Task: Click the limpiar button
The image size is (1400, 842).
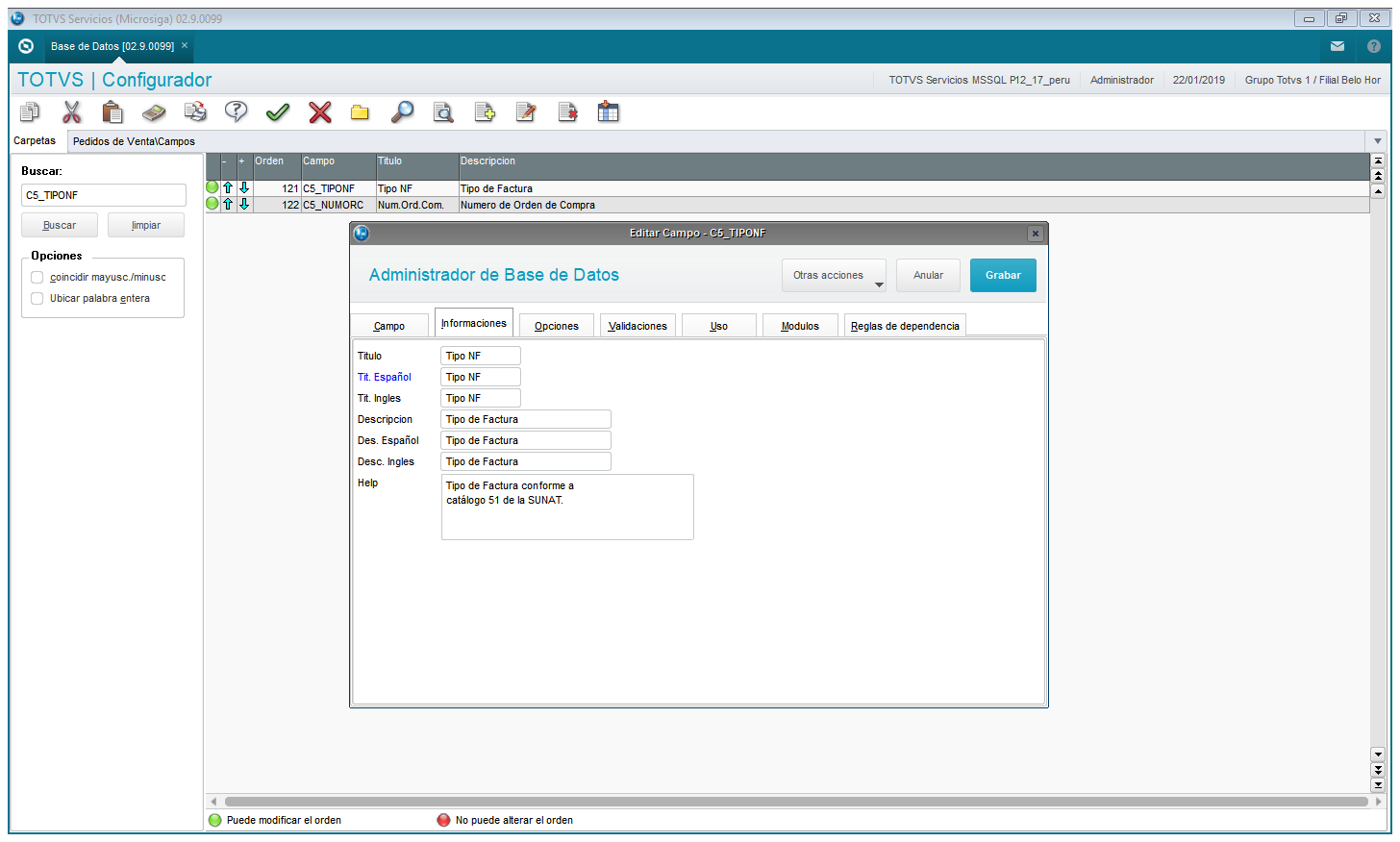Action: [x=146, y=225]
